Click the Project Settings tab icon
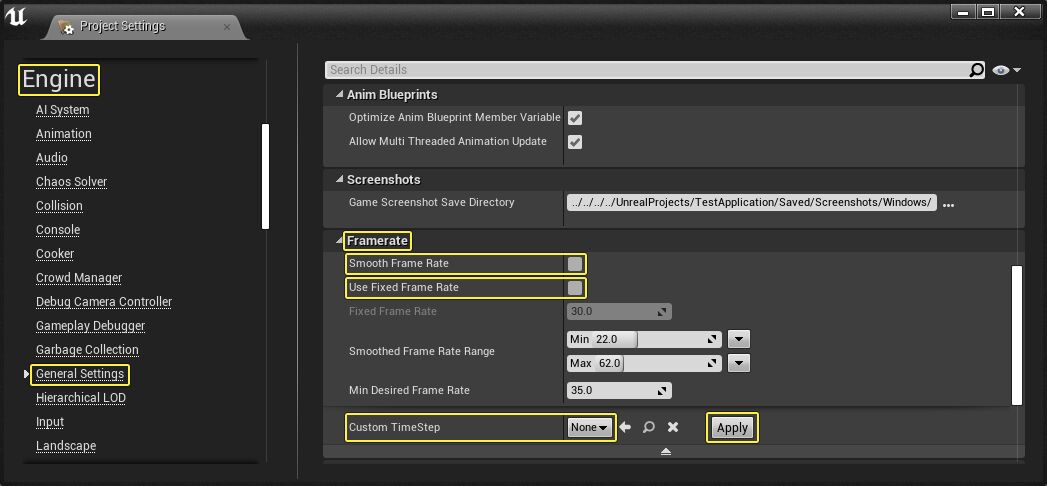Viewport: 1047px width, 486px height. pos(66,27)
